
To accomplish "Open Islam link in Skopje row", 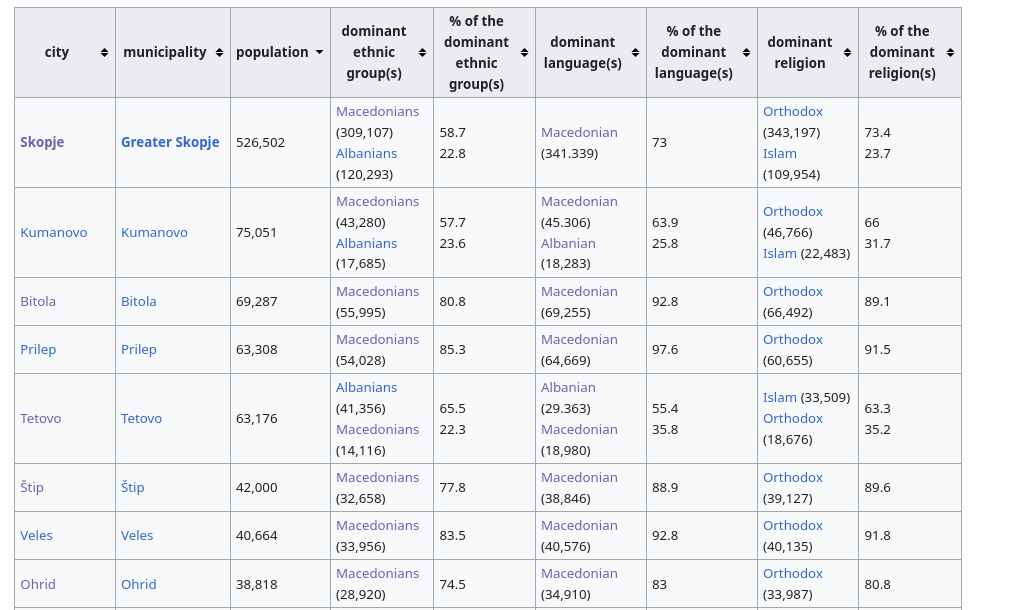I will pyautogui.click(x=780, y=153).
